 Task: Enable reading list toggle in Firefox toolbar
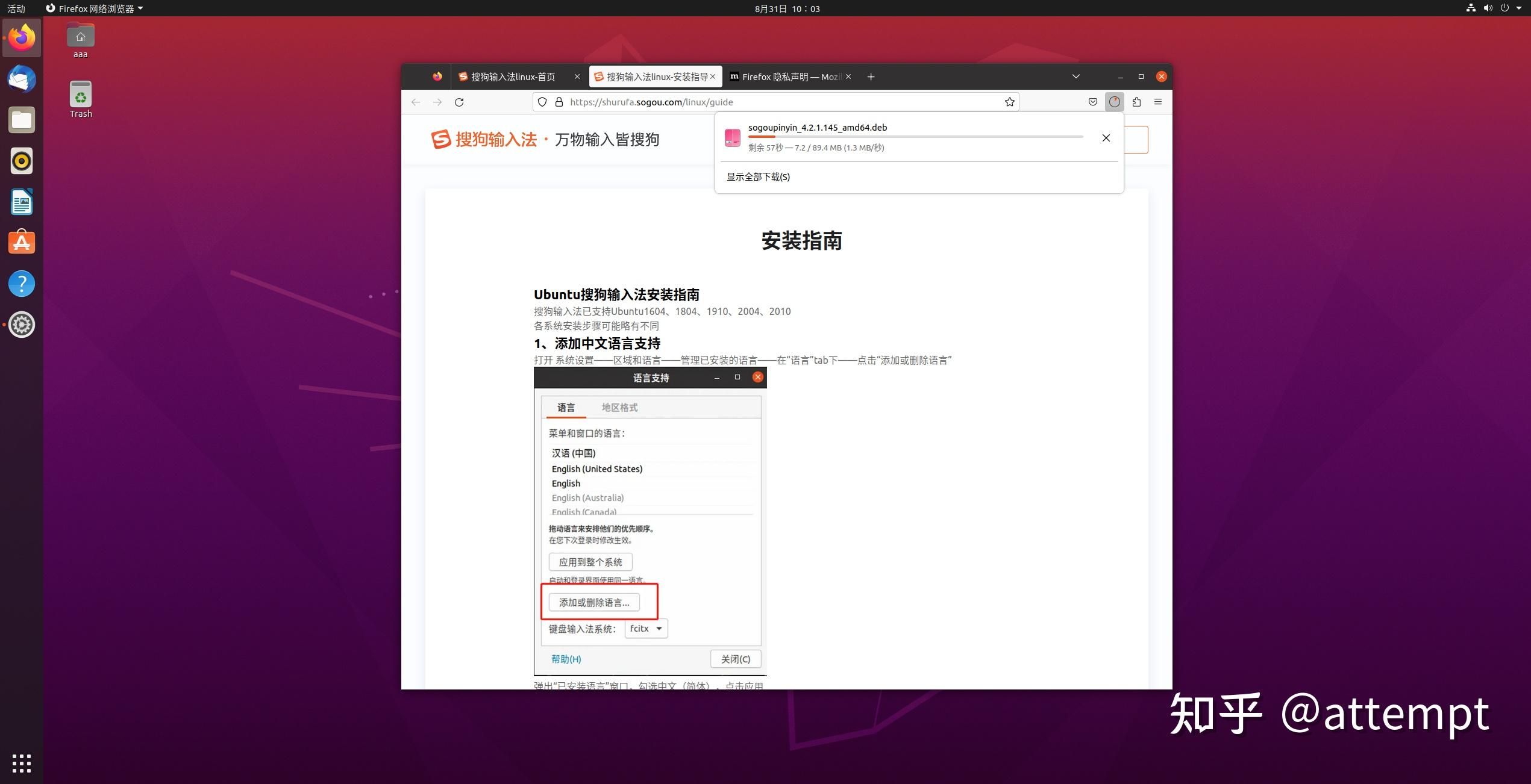point(1094,101)
